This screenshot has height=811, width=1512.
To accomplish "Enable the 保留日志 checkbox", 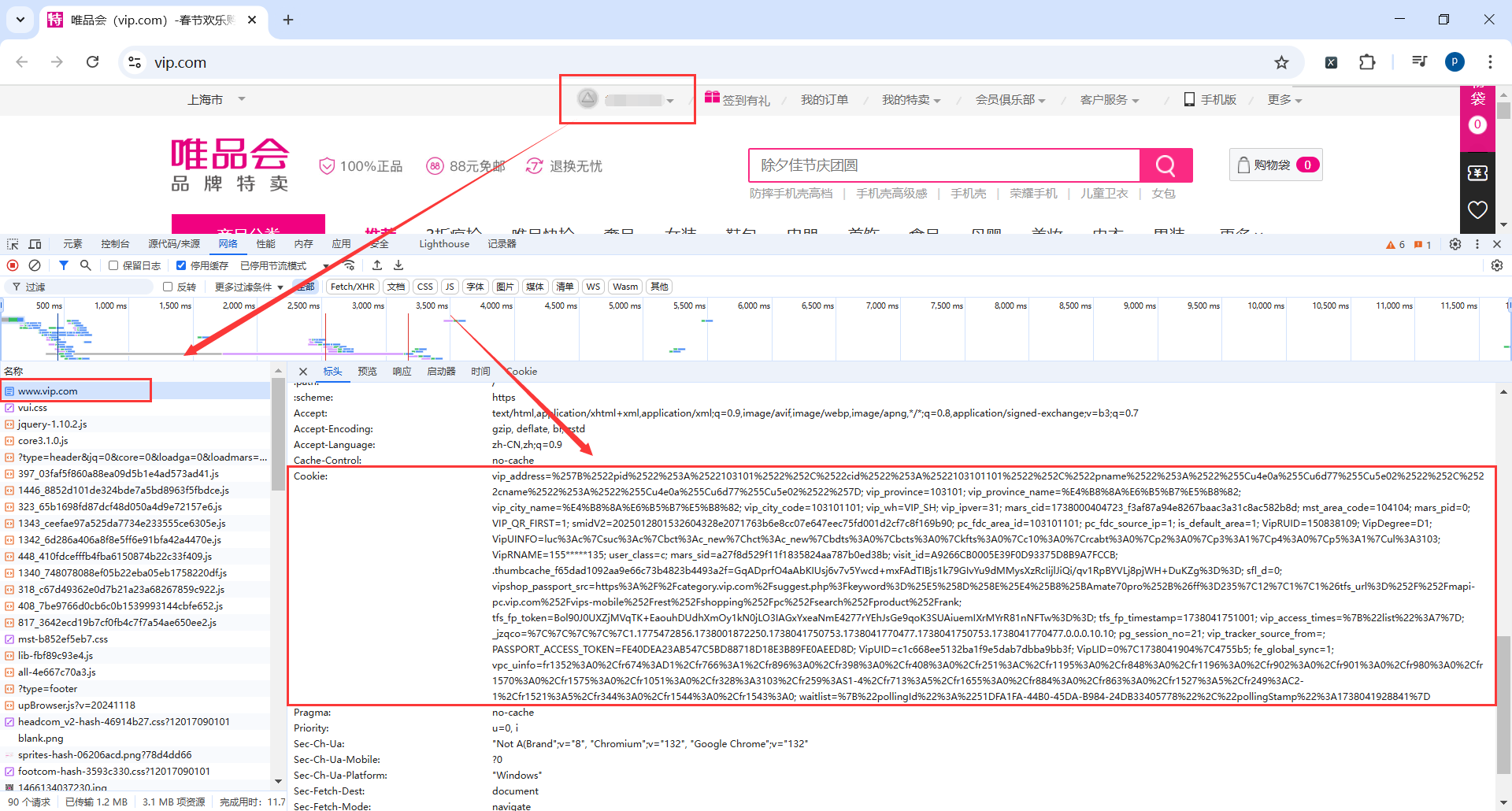I will click(x=113, y=265).
